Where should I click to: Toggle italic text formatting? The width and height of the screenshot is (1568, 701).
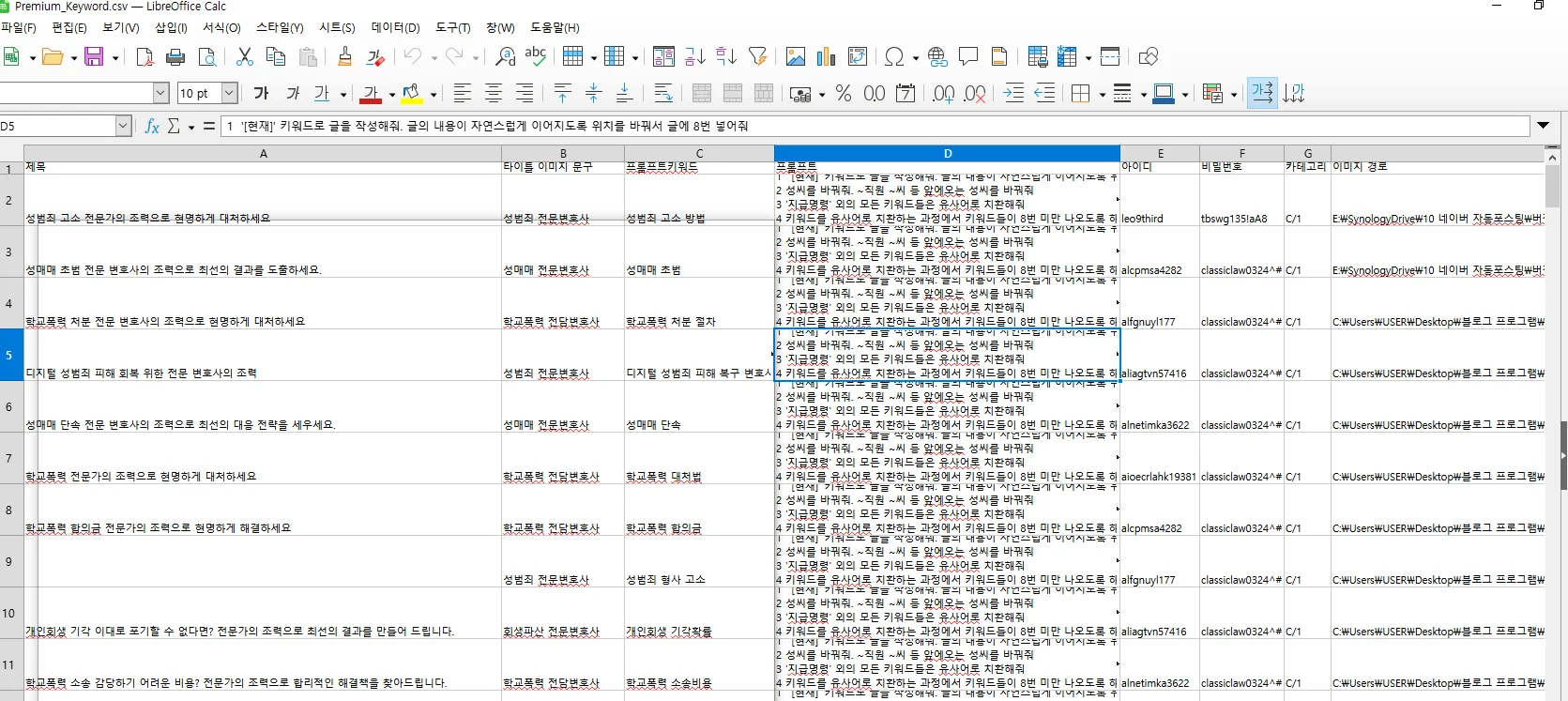click(293, 93)
